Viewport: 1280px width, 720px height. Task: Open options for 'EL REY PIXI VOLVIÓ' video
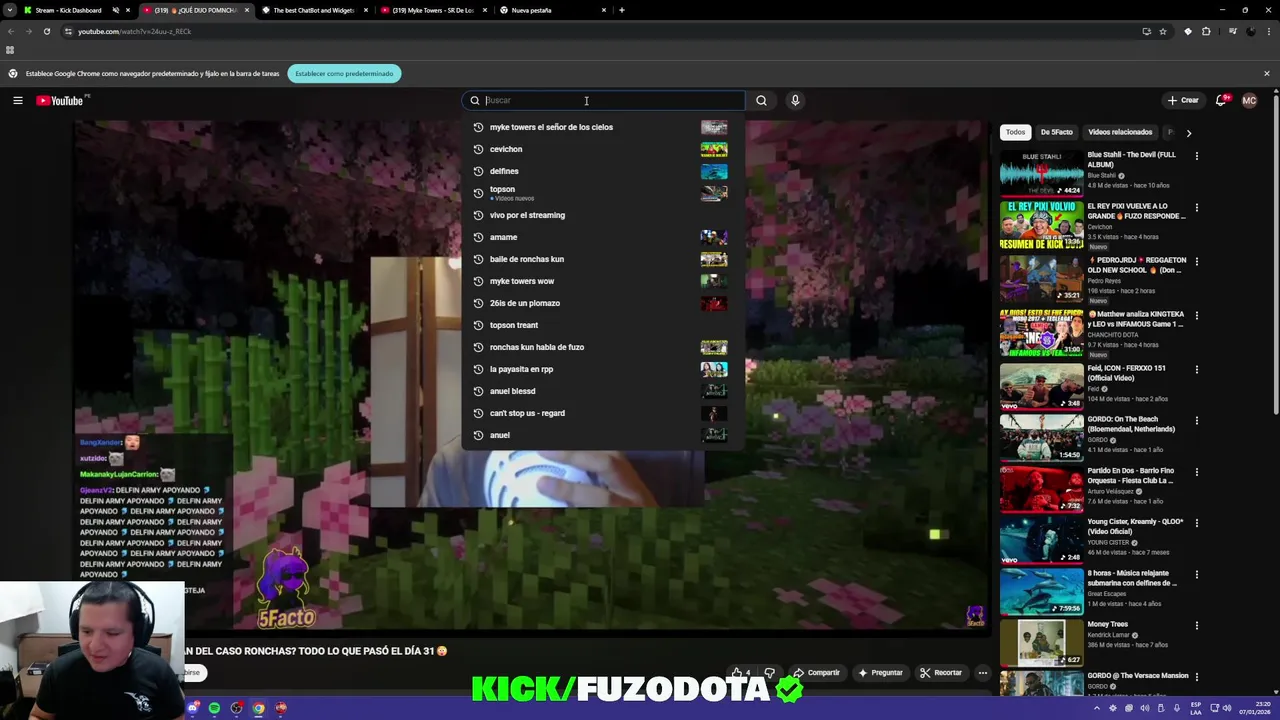pyautogui.click(x=1196, y=208)
